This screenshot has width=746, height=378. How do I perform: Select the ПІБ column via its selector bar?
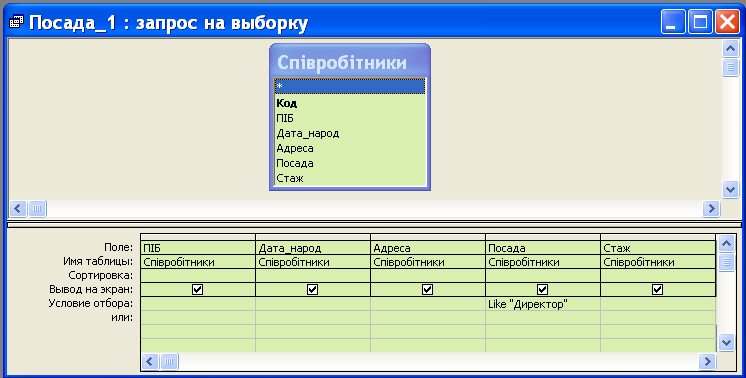[x=198, y=237]
